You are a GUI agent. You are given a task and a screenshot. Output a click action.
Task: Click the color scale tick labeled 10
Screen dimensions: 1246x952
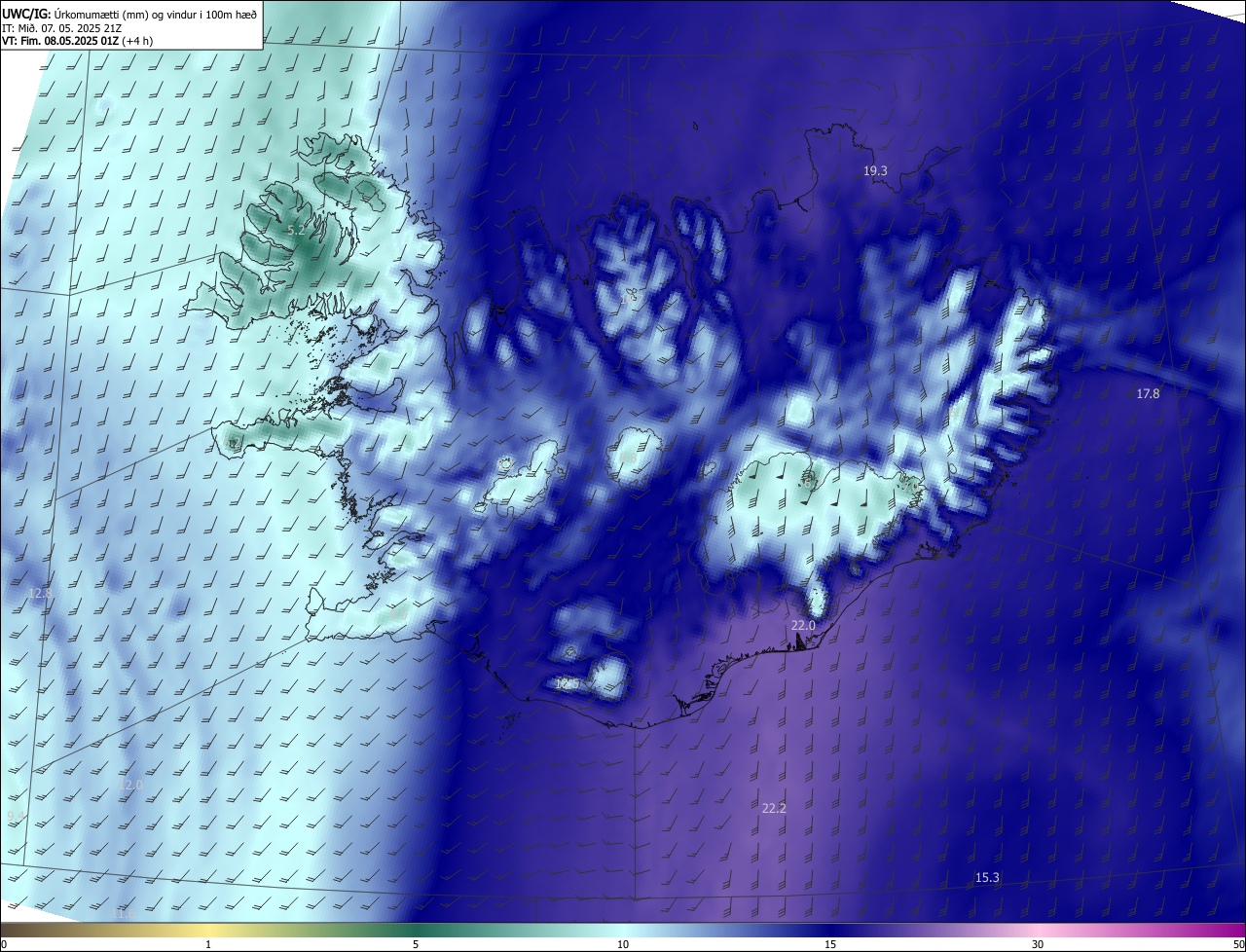pyautogui.click(x=623, y=944)
